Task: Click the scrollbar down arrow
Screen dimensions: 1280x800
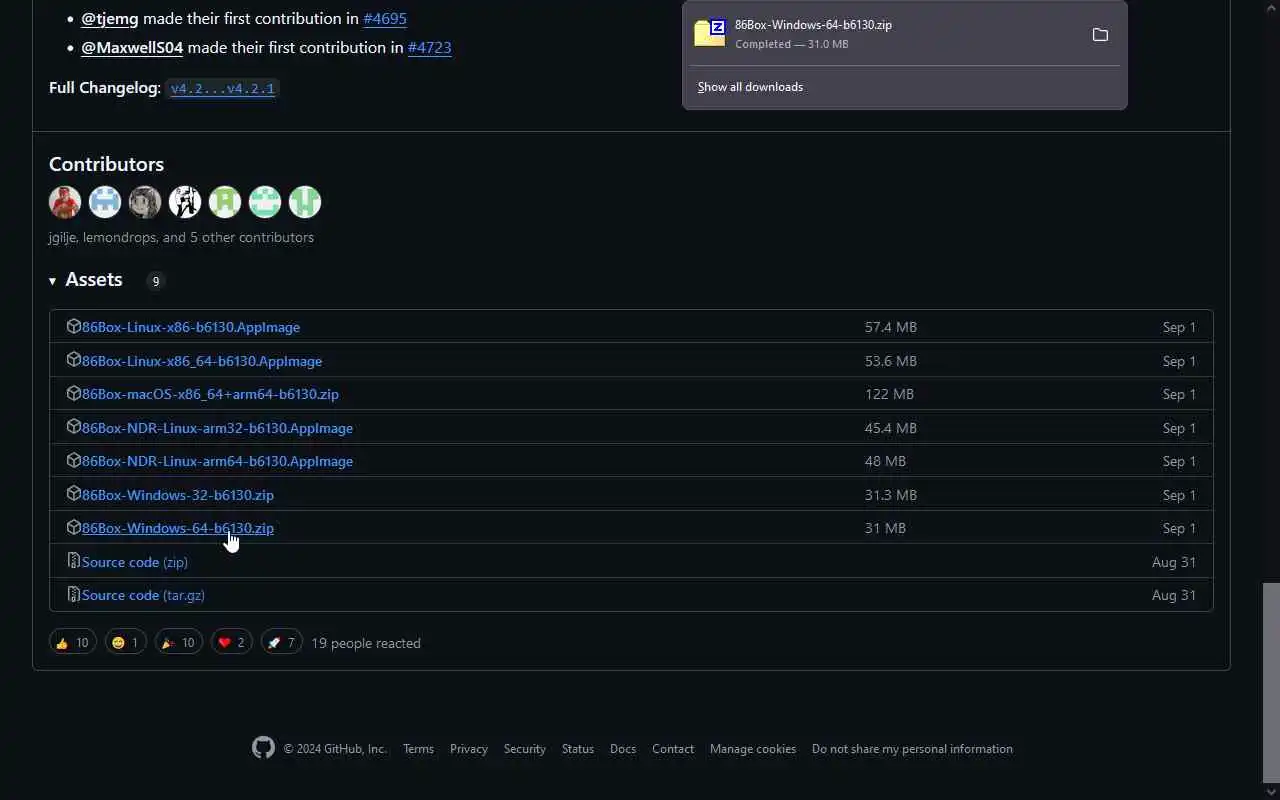Action: click(x=1271, y=792)
